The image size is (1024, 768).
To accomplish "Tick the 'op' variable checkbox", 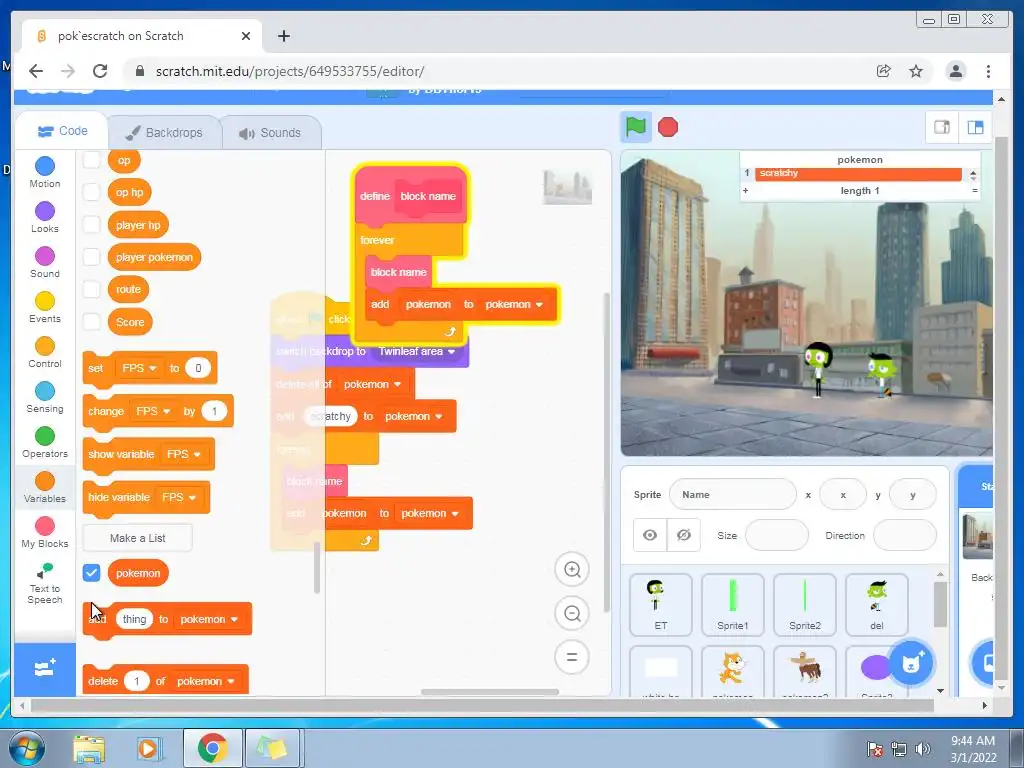I will point(91,160).
